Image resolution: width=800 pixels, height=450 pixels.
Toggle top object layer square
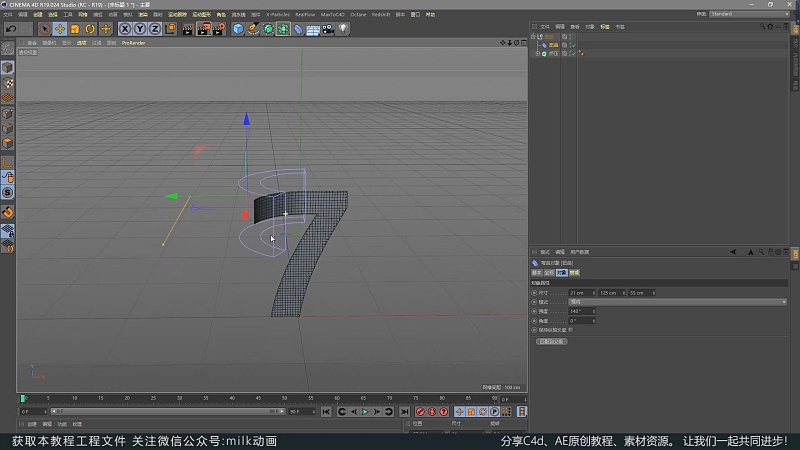pyautogui.click(x=564, y=37)
